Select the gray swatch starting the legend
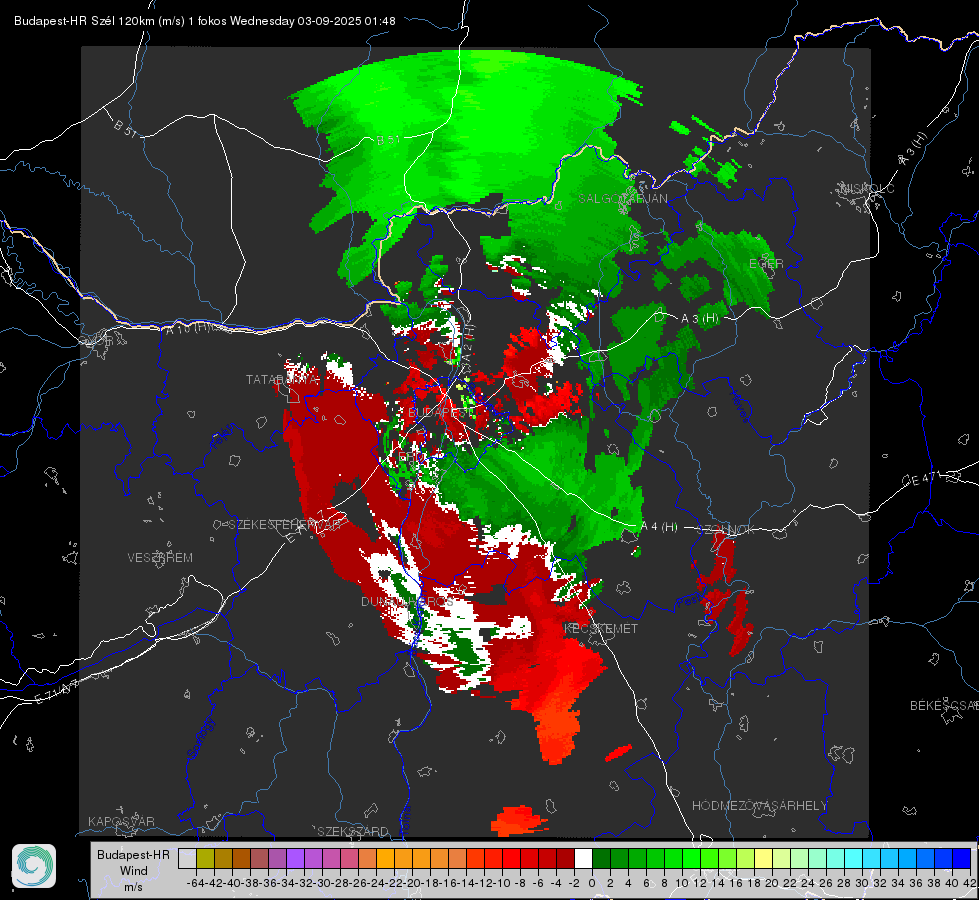This screenshot has width=979, height=900. pos(187,859)
